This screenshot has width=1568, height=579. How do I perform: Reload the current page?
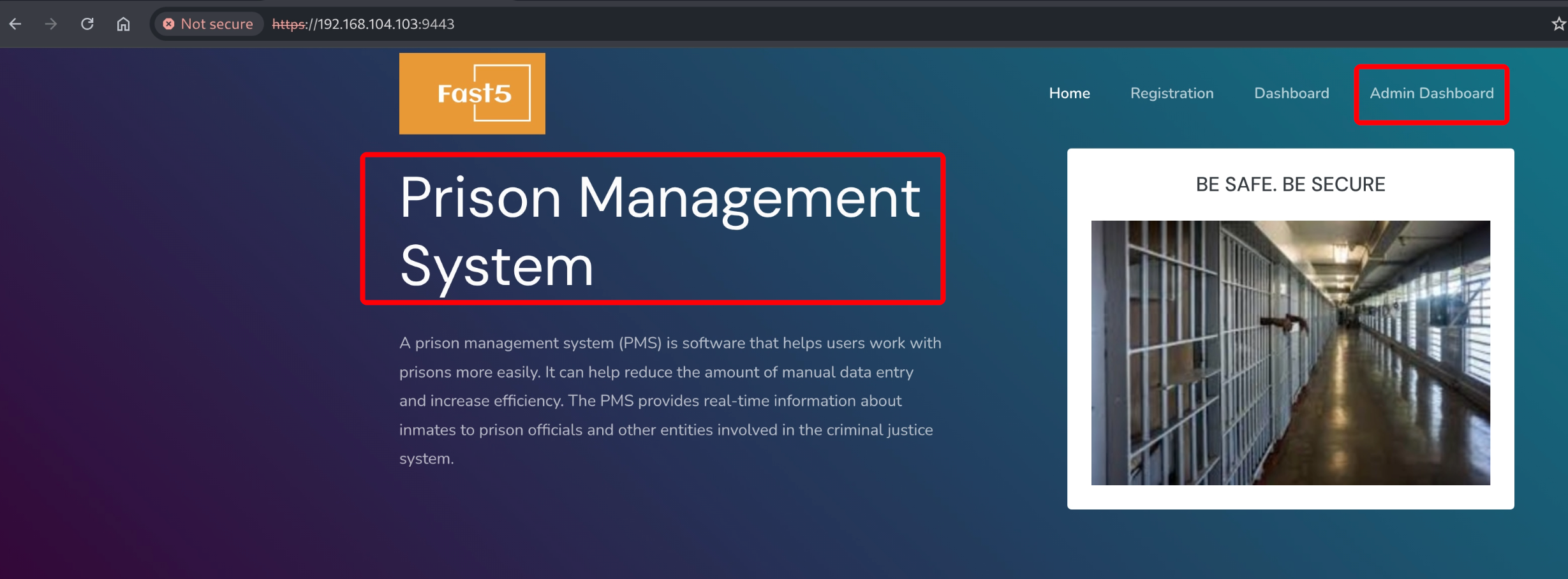coord(87,24)
